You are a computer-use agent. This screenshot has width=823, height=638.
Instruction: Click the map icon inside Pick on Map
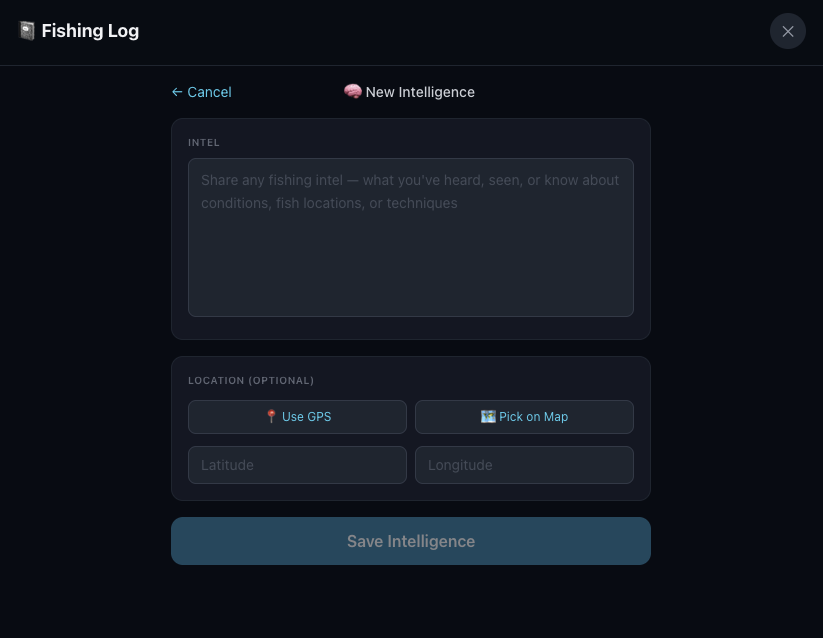click(488, 416)
